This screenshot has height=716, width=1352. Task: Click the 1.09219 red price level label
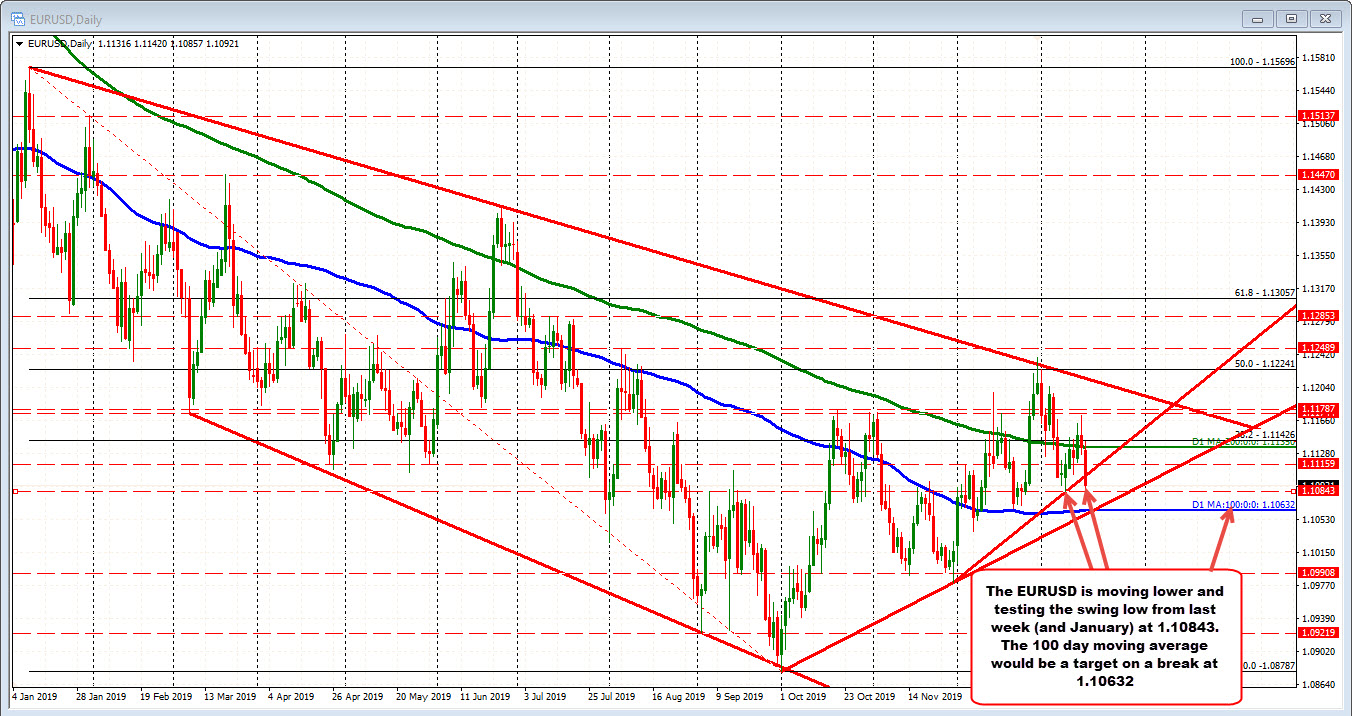(x=1317, y=632)
